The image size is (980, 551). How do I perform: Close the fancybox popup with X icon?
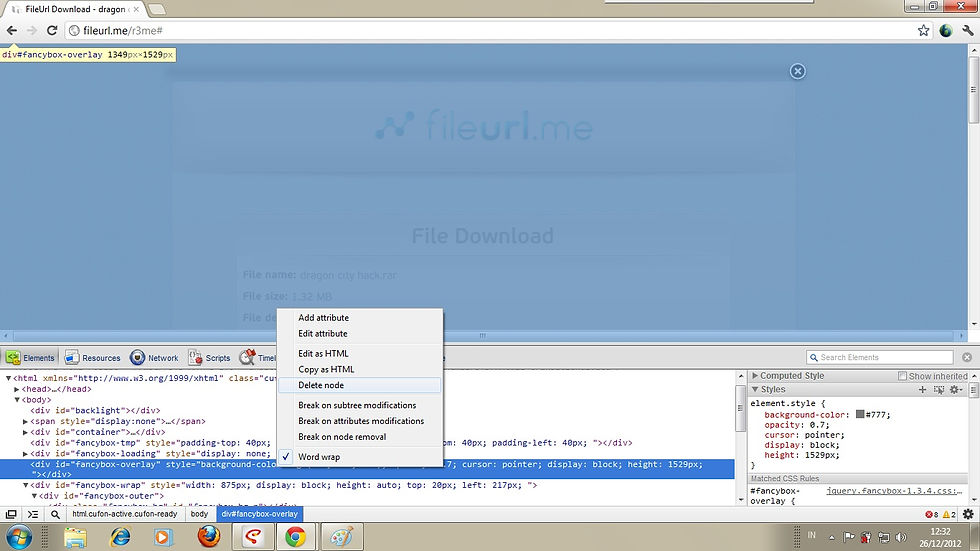point(798,71)
